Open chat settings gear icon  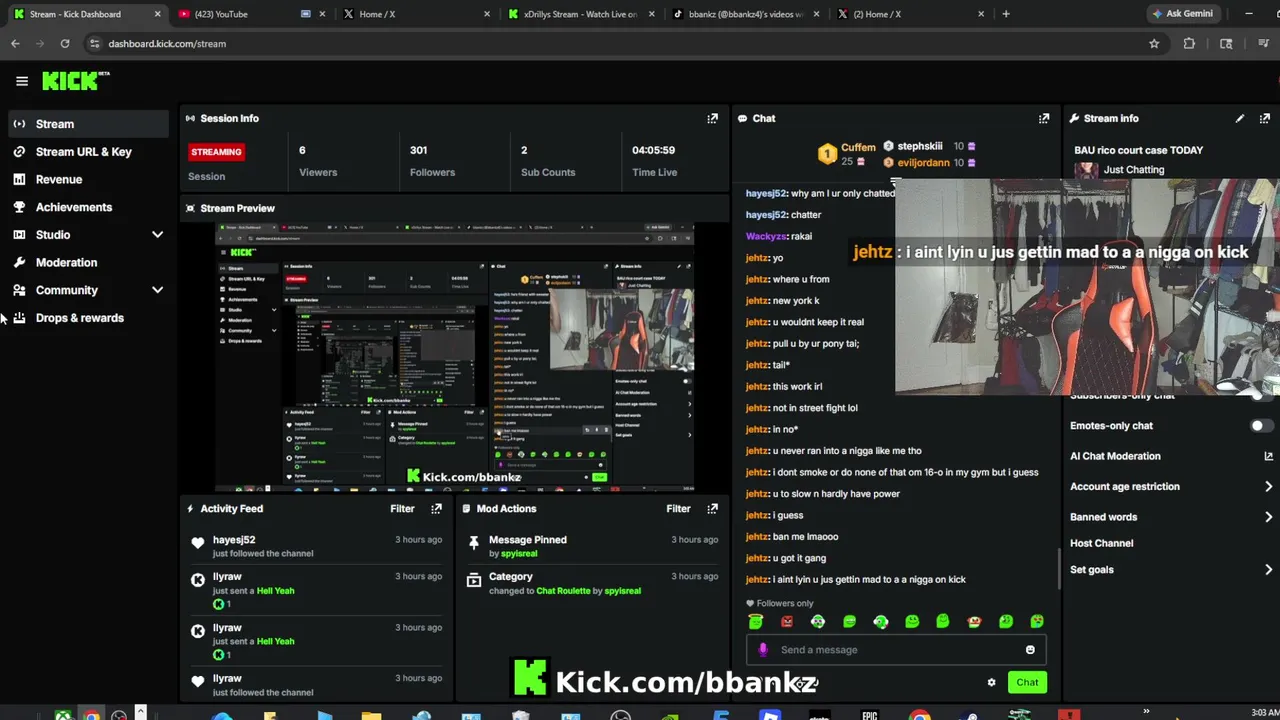click(991, 682)
